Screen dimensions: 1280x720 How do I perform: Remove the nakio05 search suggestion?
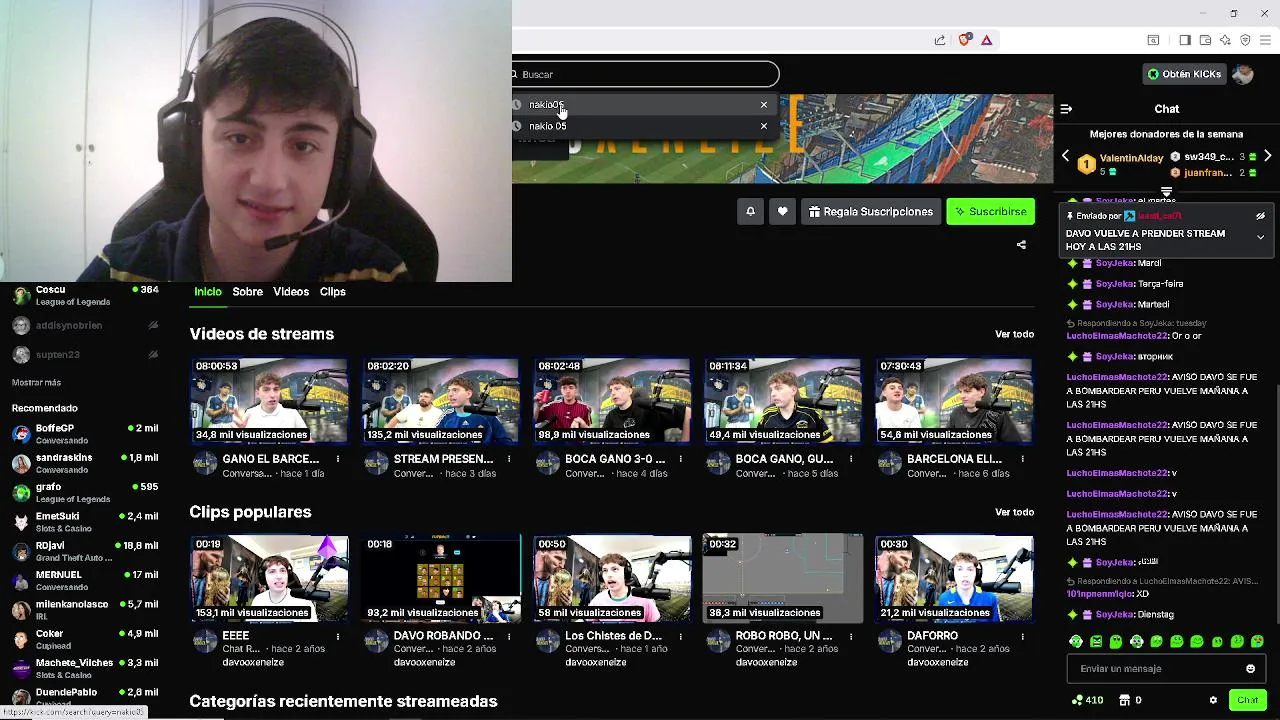pyautogui.click(x=764, y=105)
